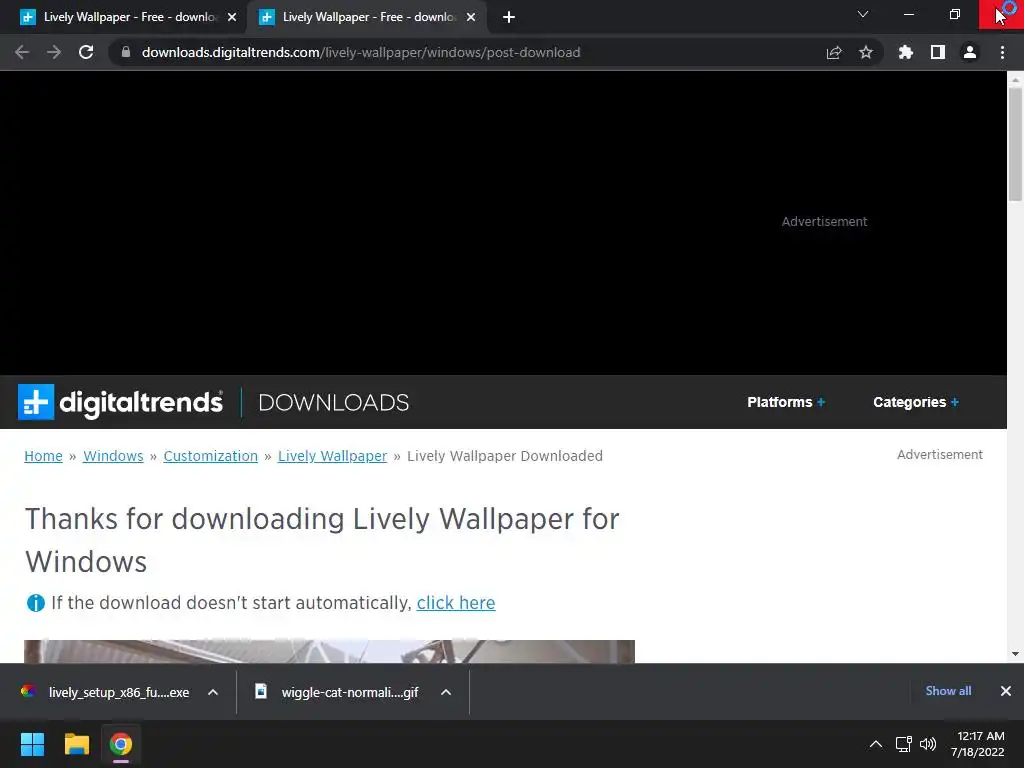Click Show all downloads
The height and width of the screenshot is (768, 1024).
pos(948,691)
